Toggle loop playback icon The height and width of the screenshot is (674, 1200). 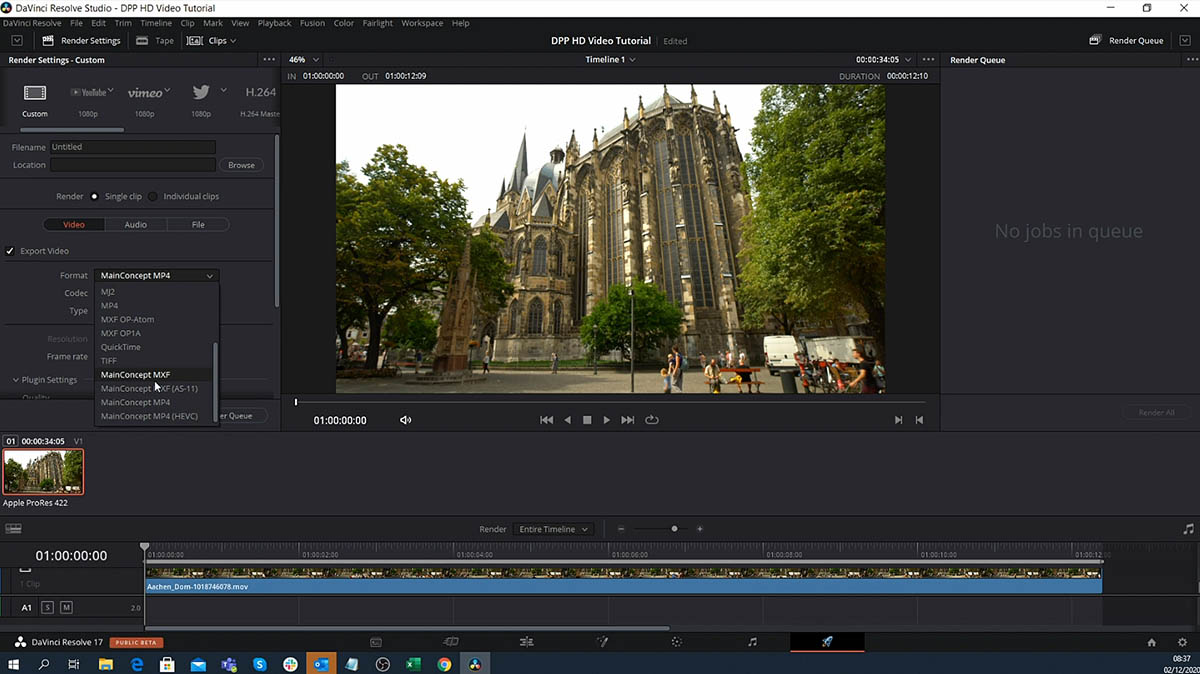(652, 420)
